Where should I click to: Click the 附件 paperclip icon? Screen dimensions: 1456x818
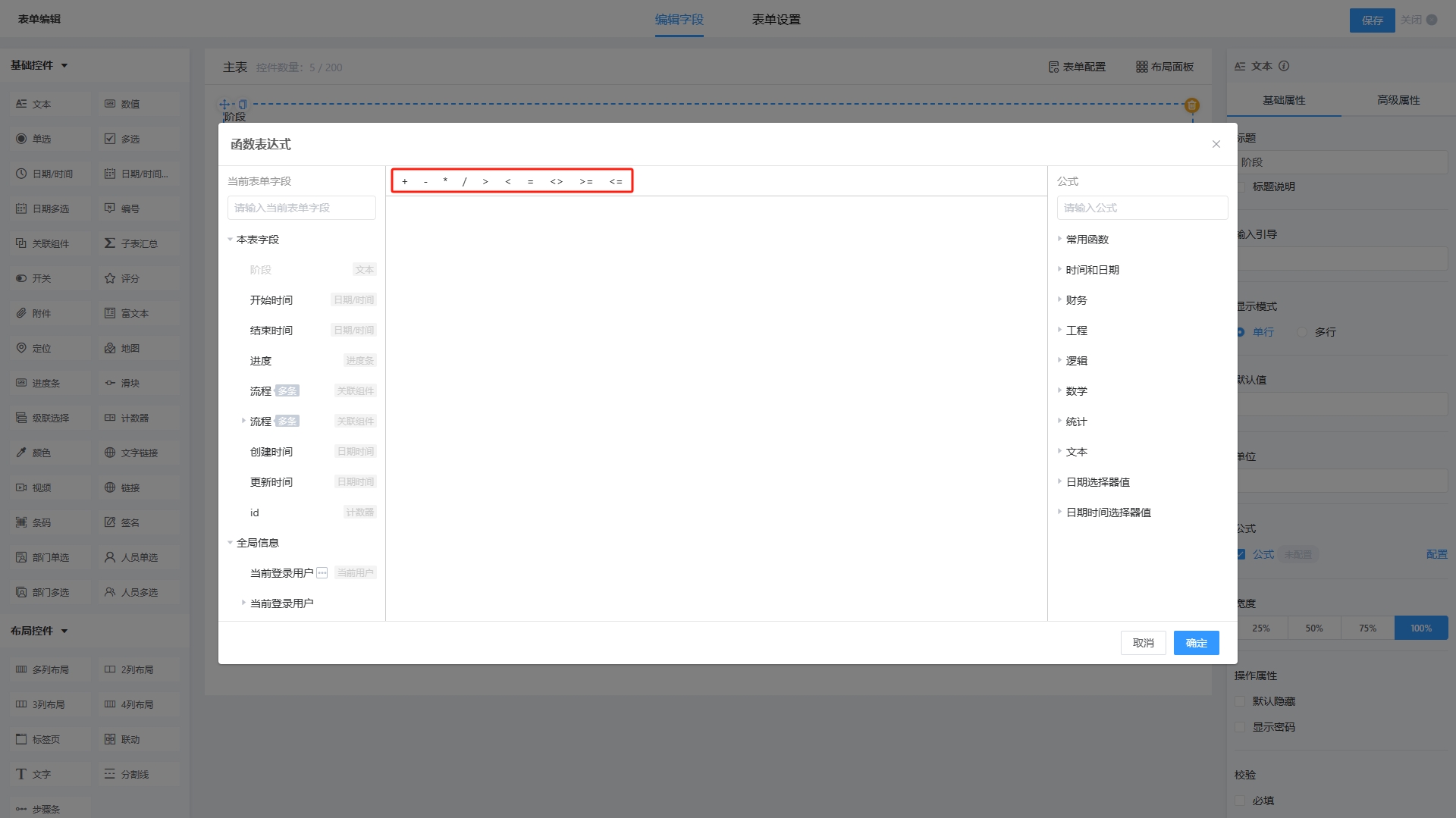coord(21,313)
